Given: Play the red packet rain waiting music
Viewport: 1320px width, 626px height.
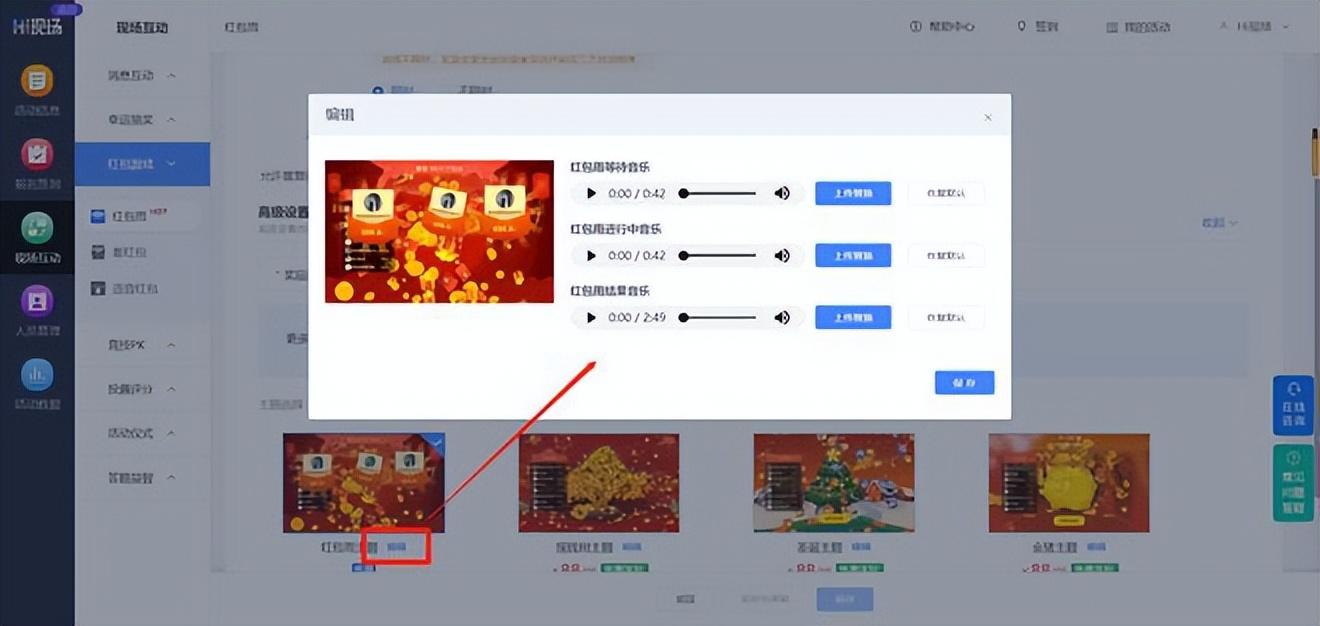Looking at the screenshot, I should tap(591, 193).
